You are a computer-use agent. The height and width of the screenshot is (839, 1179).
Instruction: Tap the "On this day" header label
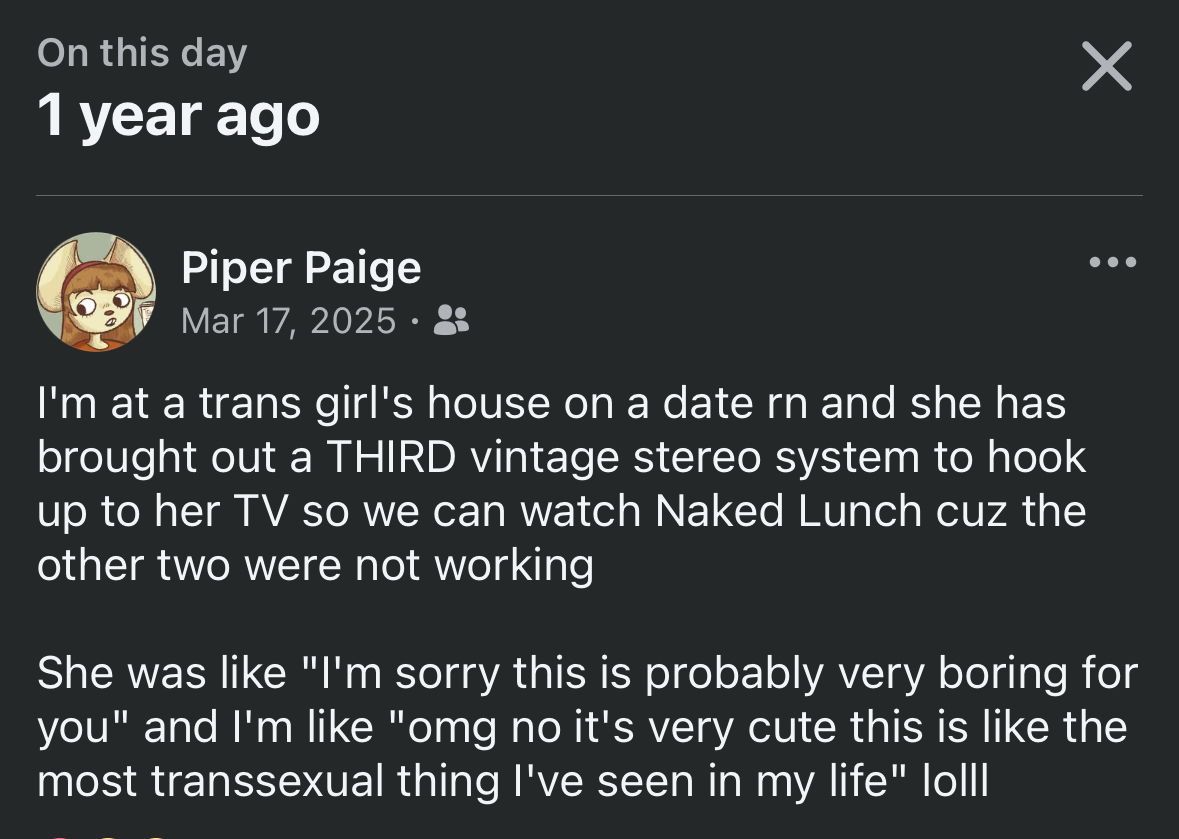142,52
